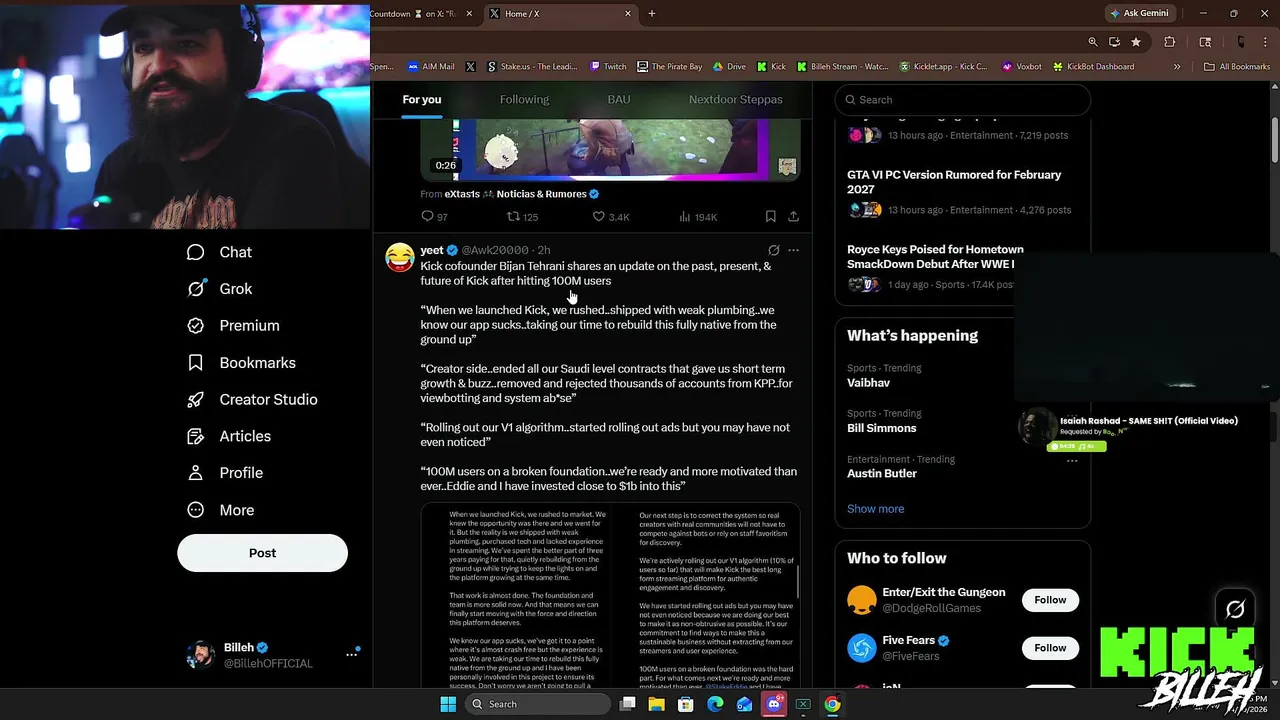Open the eXtas1s Noticias & Rumores link

click(522, 194)
